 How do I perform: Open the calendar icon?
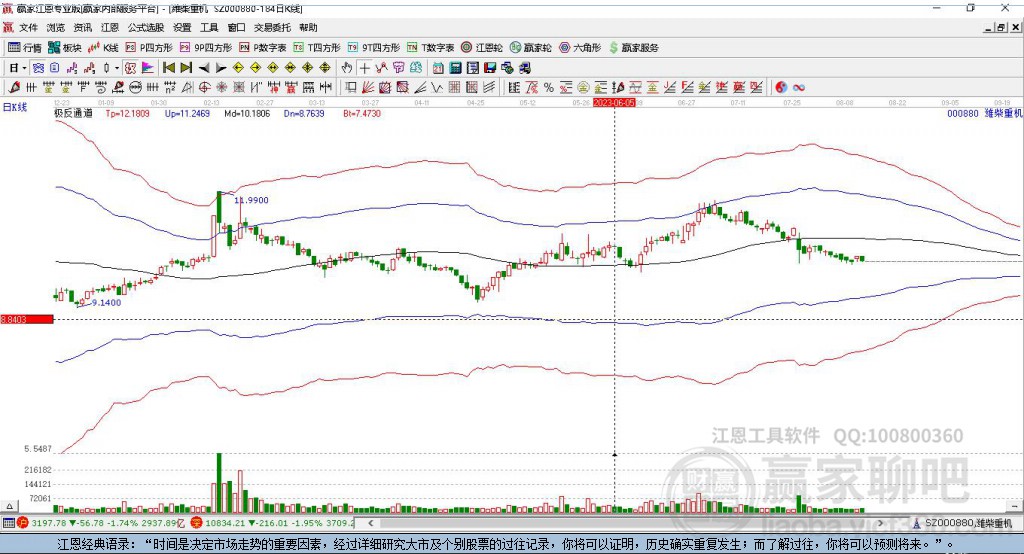point(438,68)
